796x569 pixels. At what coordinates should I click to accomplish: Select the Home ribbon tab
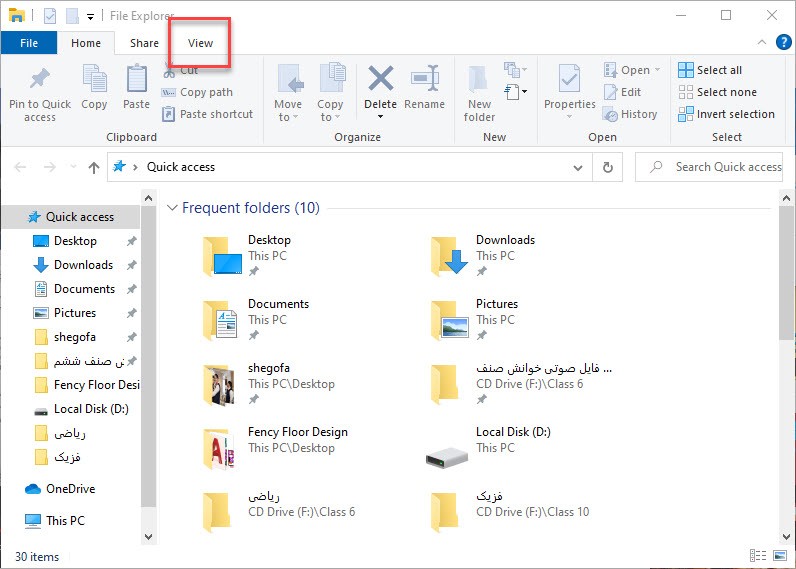pos(86,43)
